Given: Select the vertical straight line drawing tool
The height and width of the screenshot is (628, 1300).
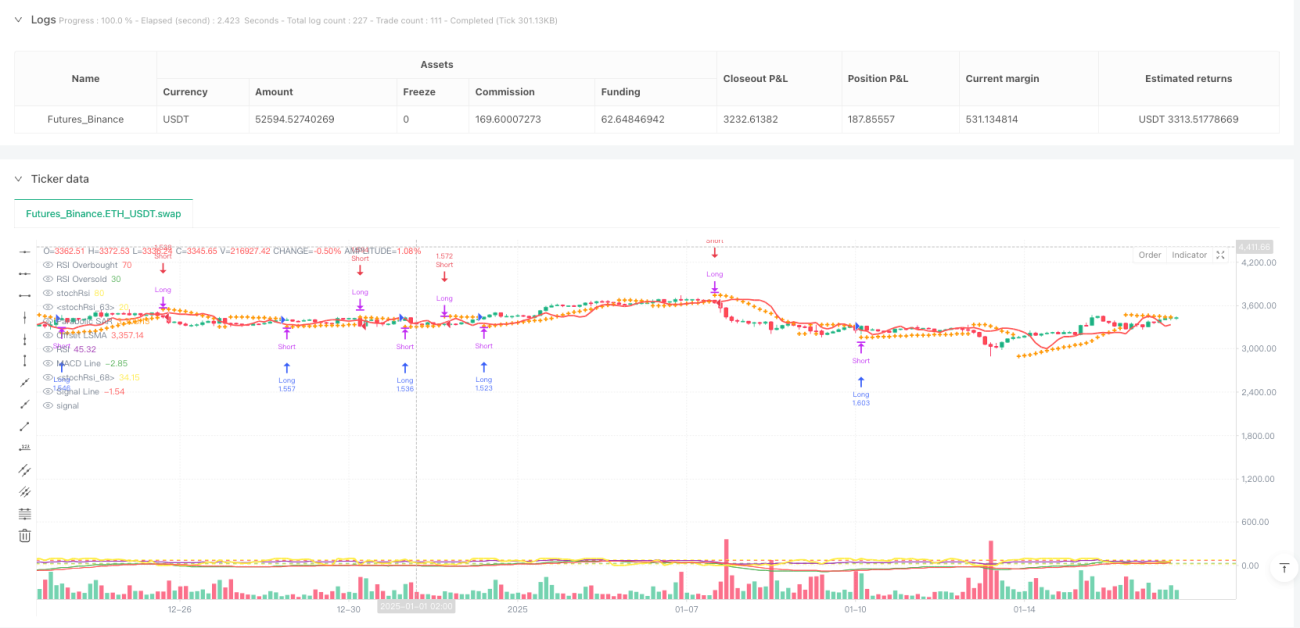Looking at the screenshot, I should click(x=25, y=317).
